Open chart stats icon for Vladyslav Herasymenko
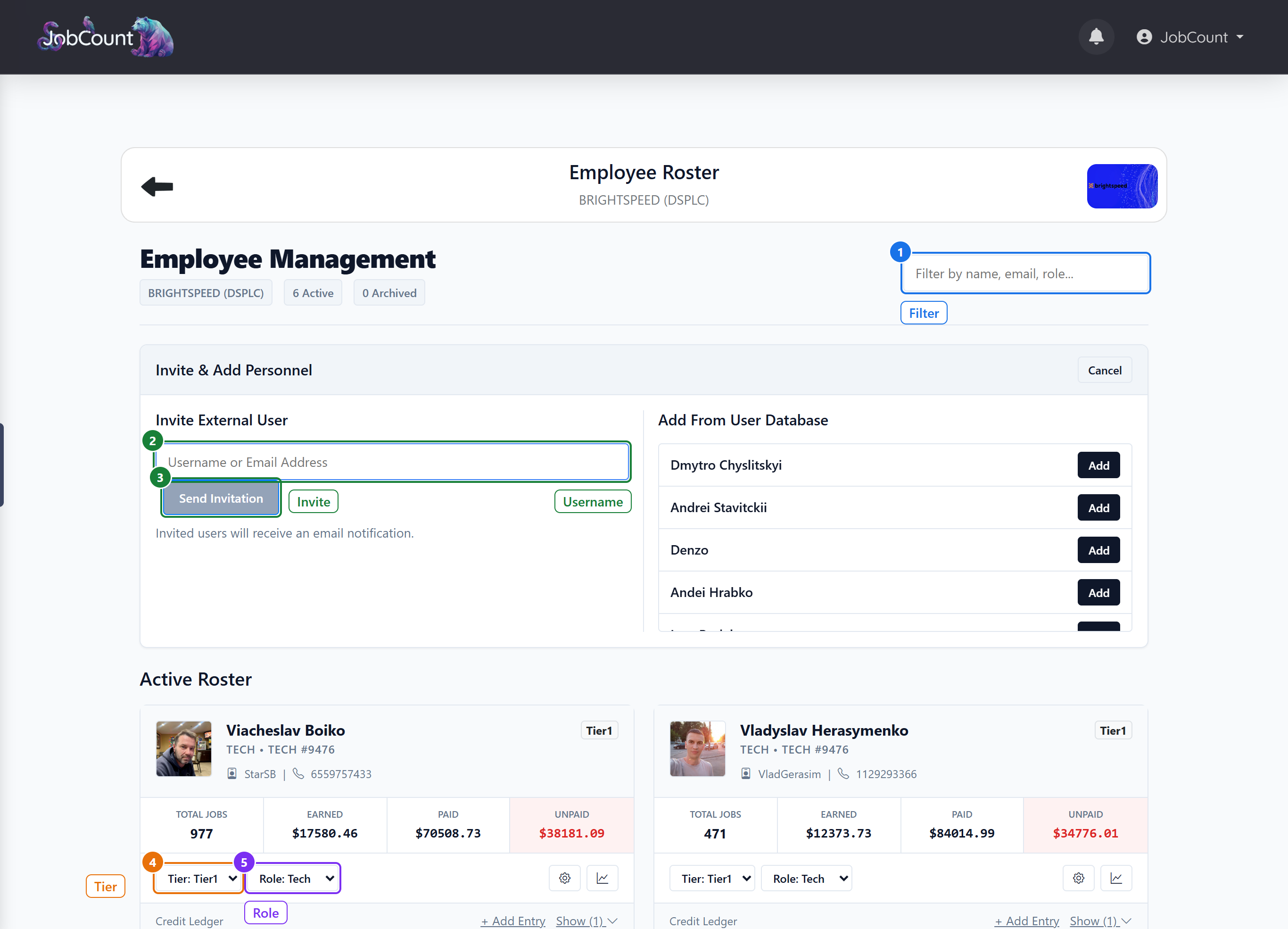Viewport: 1288px width, 929px height. click(1116, 879)
